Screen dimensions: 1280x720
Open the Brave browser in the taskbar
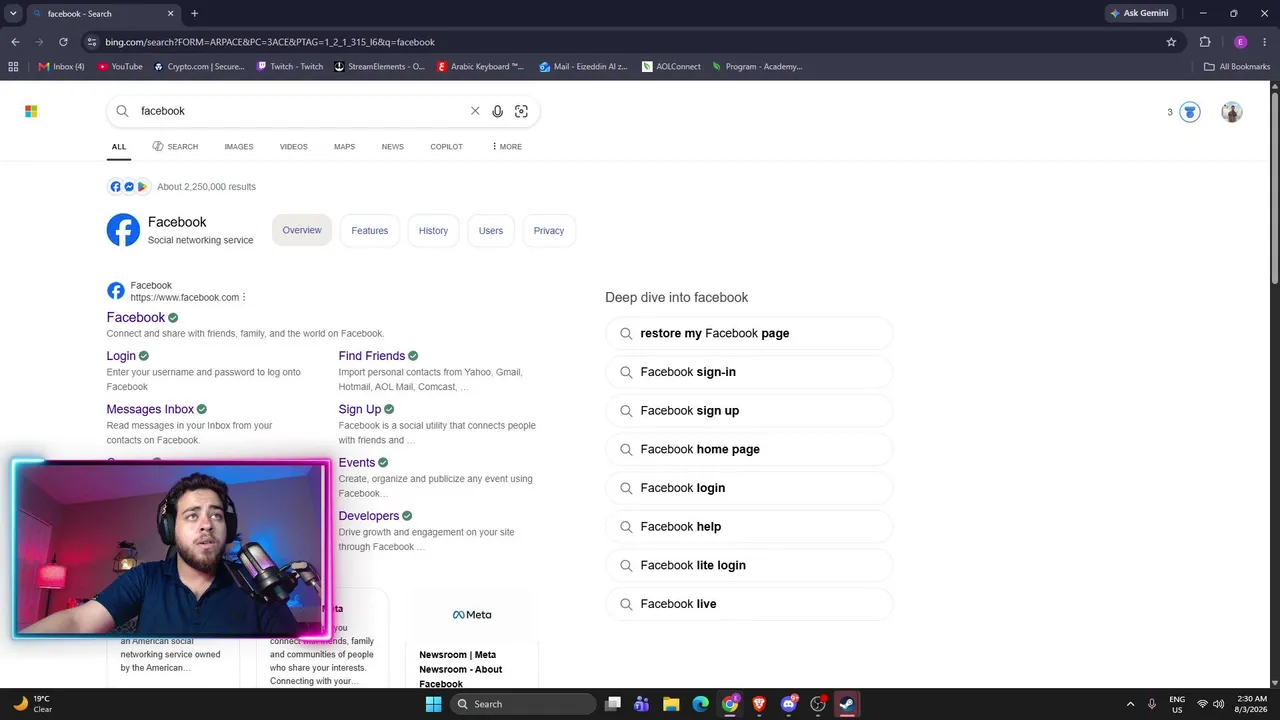tap(759, 704)
